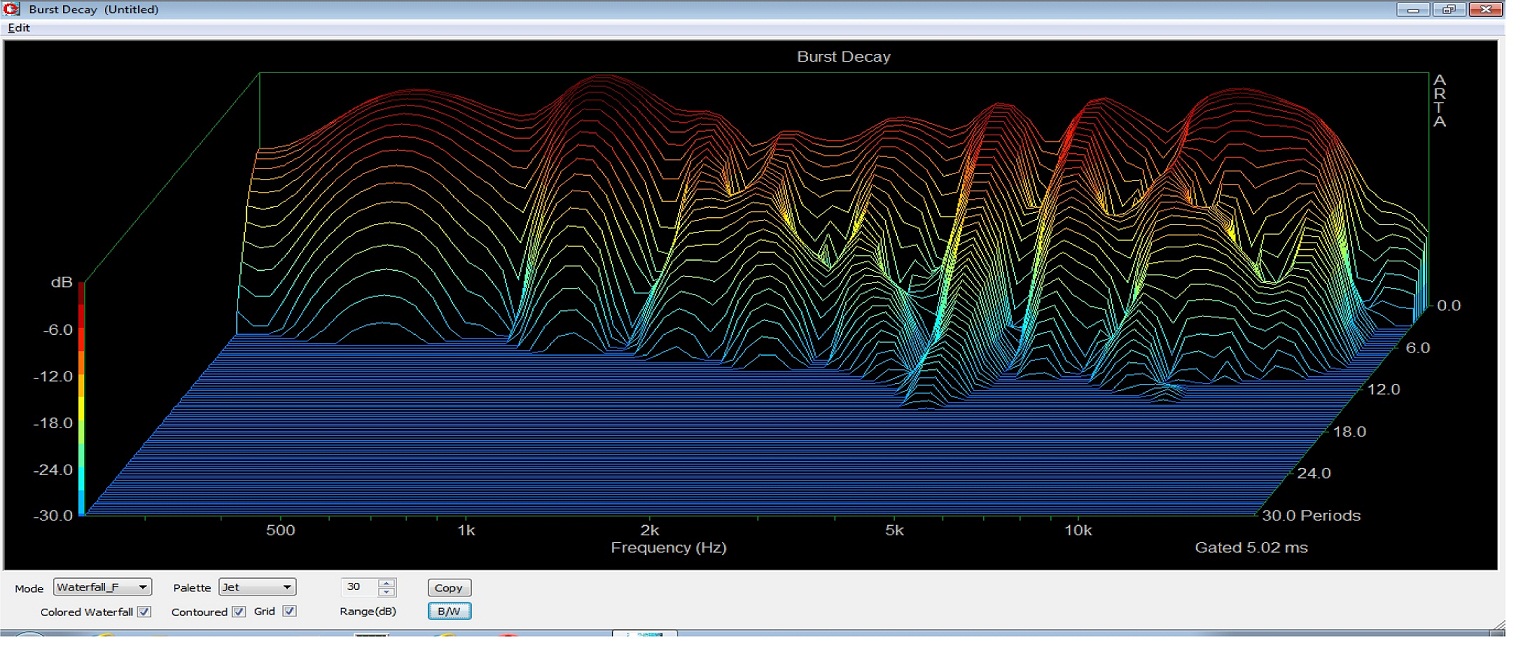1523x653 pixels.
Task: Close the Burst Decay window
Action: pos(1487,9)
